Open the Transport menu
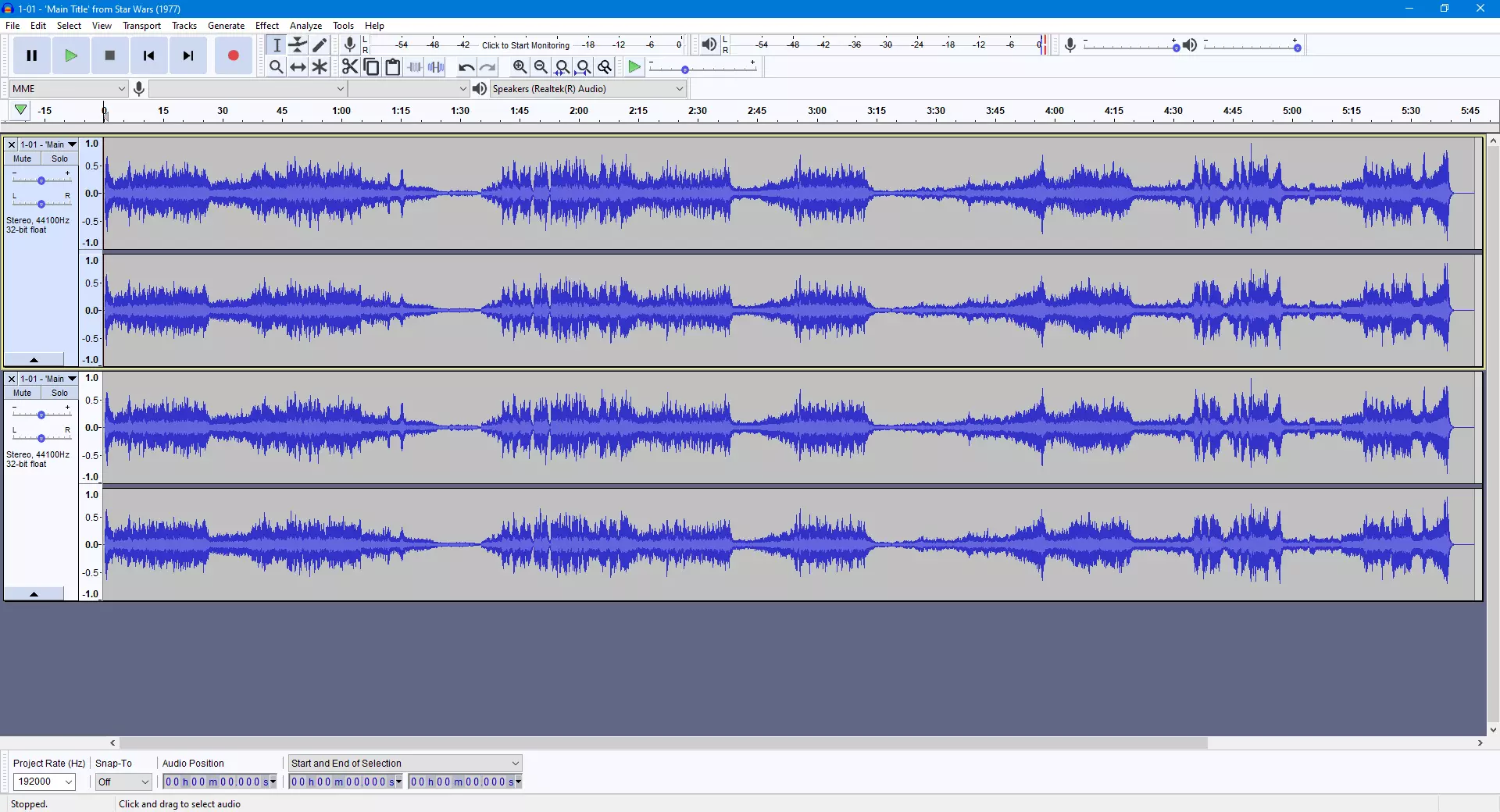The image size is (1500, 812). pos(141,25)
